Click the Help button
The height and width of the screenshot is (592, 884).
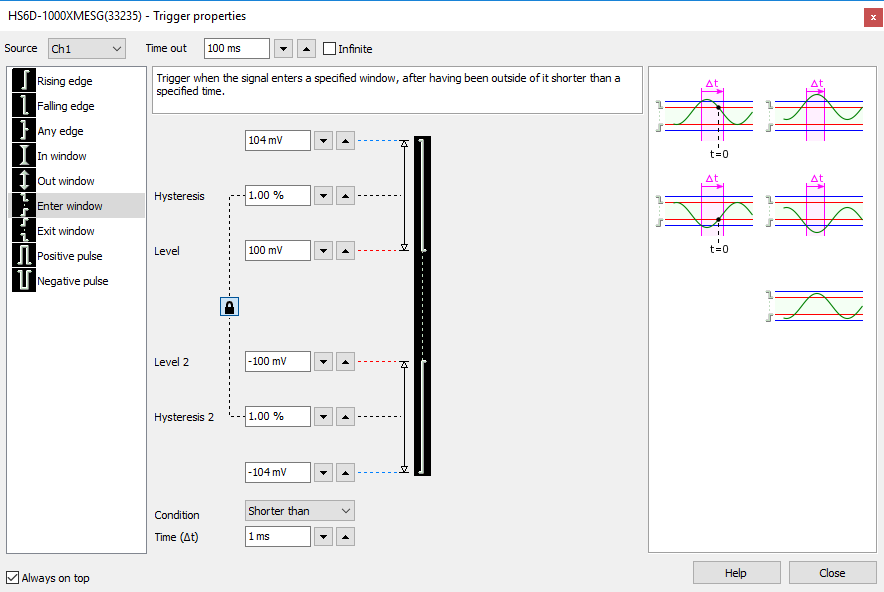coord(736,573)
